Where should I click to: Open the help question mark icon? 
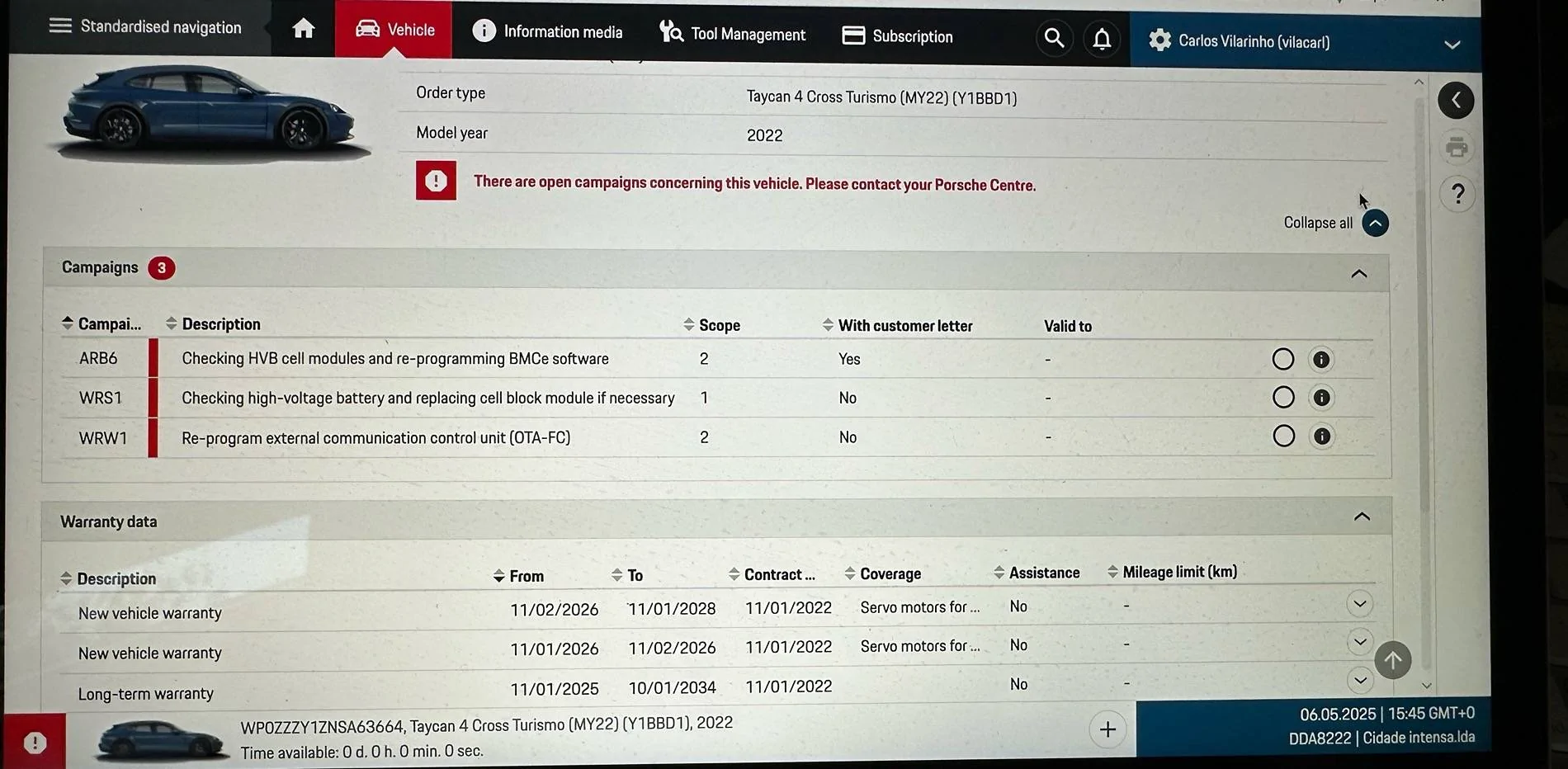pyautogui.click(x=1458, y=194)
